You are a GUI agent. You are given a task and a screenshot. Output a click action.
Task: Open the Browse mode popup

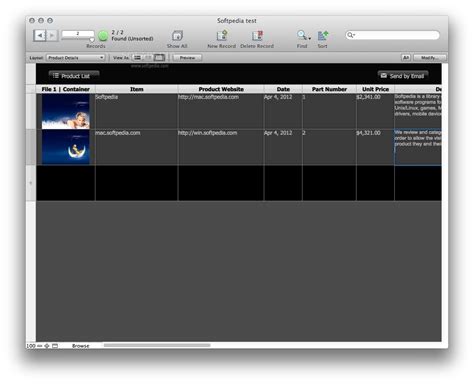81,346
